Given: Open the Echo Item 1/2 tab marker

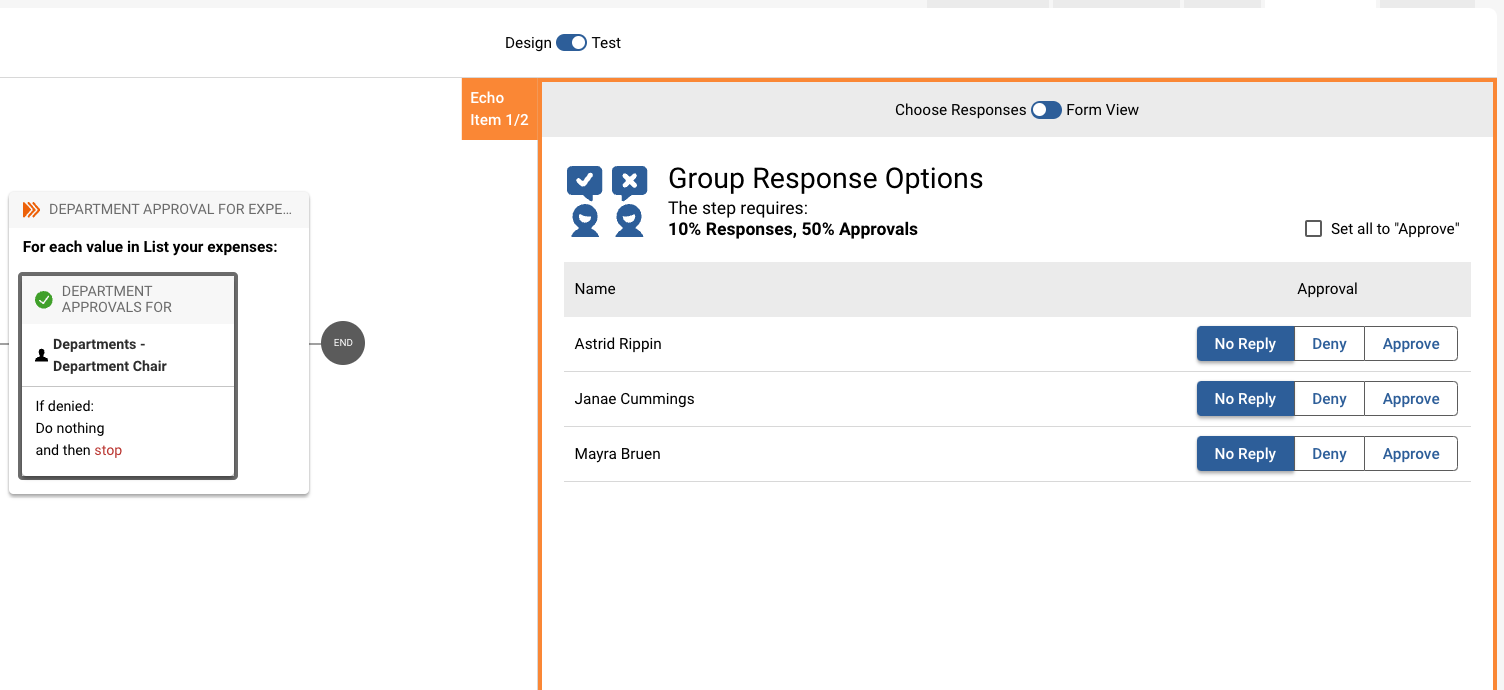Looking at the screenshot, I should (x=499, y=108).
